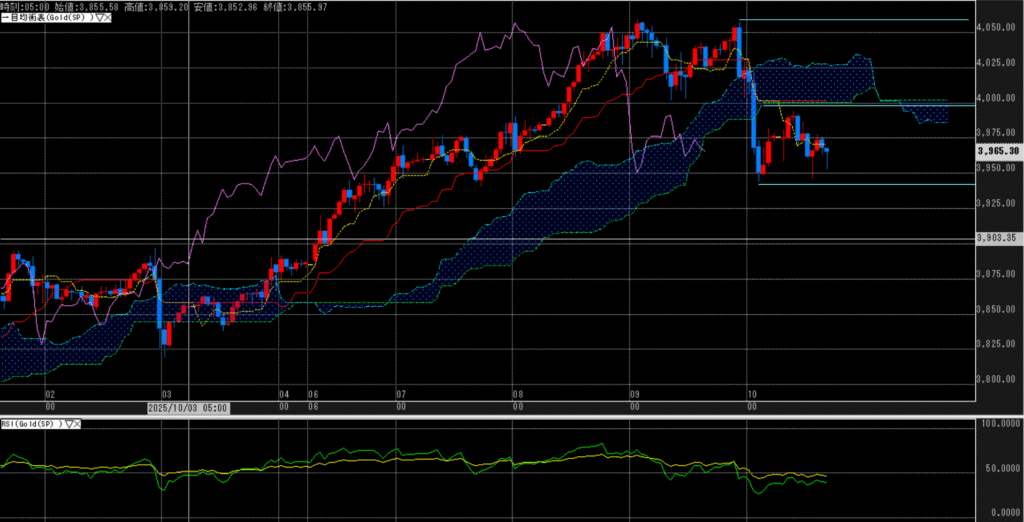Click the 09 date label on time axis

(634, 395)
